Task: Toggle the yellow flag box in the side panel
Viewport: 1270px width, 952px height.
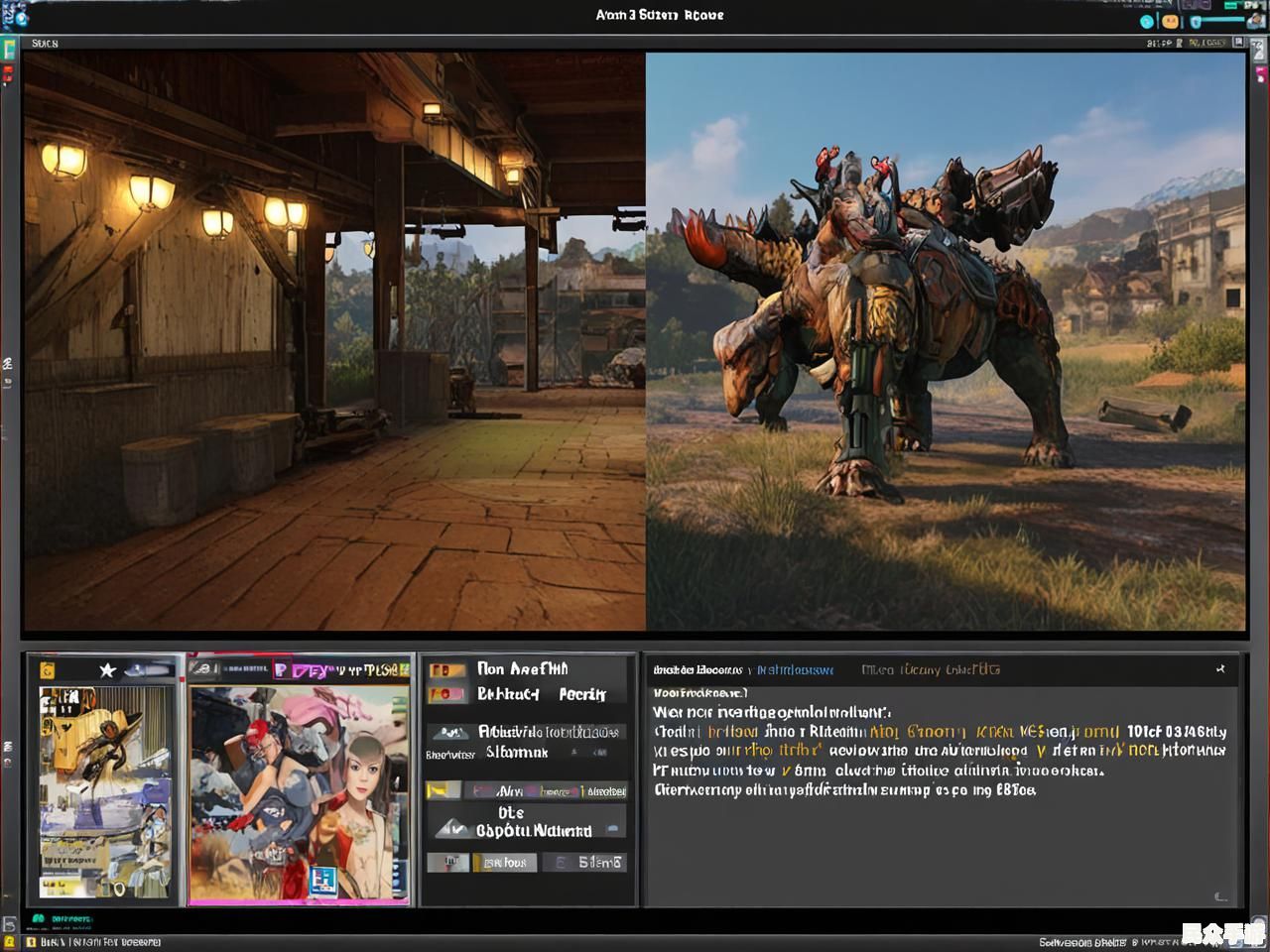Action: [x=443, y=790]
